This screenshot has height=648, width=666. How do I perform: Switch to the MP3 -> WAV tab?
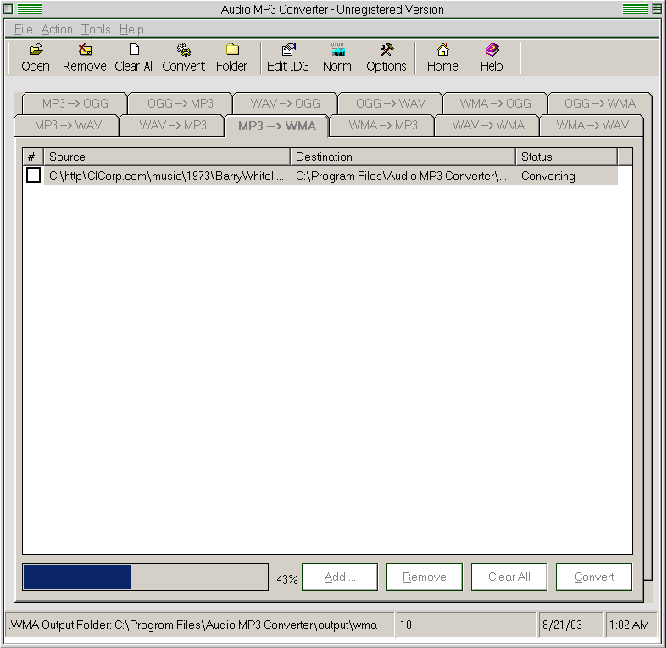[x=68, y=125]
